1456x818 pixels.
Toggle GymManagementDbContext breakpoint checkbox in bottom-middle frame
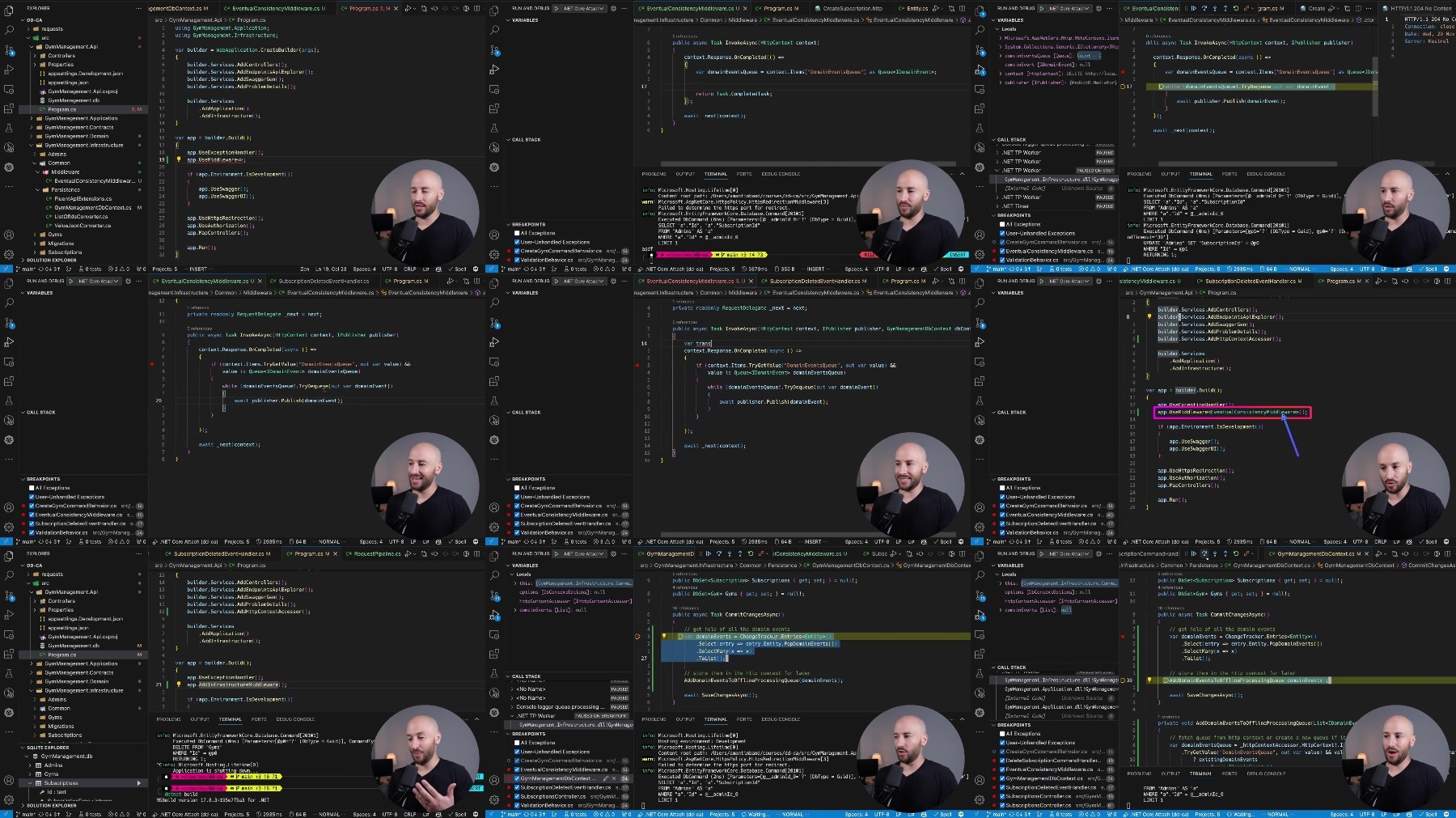[x=517, y=778]
